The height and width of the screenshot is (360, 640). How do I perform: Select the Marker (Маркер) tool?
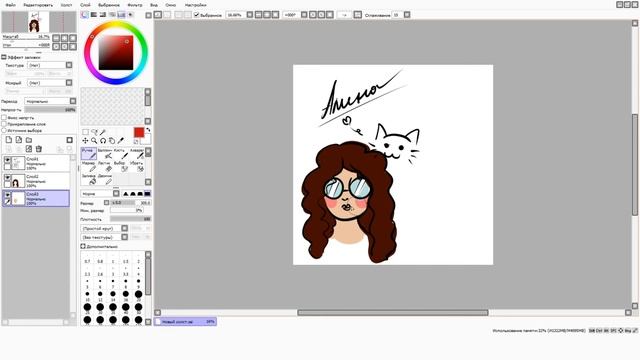(x=89, y=166)
